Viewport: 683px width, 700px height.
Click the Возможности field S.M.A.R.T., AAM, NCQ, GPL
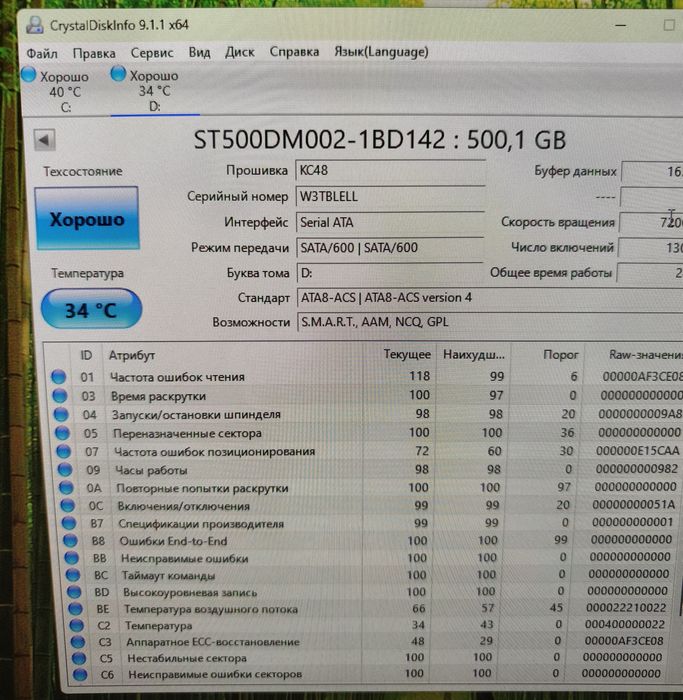click(x=490, y=322)
